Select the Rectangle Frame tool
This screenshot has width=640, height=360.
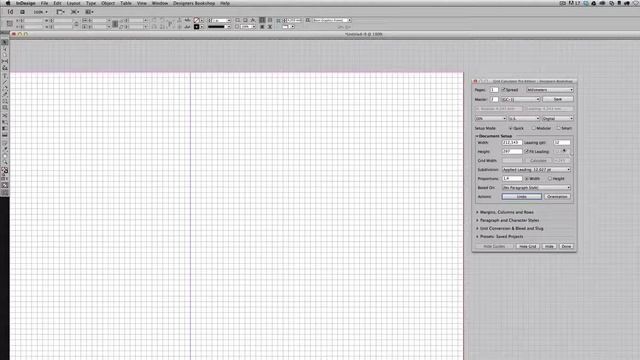(4, 101)
